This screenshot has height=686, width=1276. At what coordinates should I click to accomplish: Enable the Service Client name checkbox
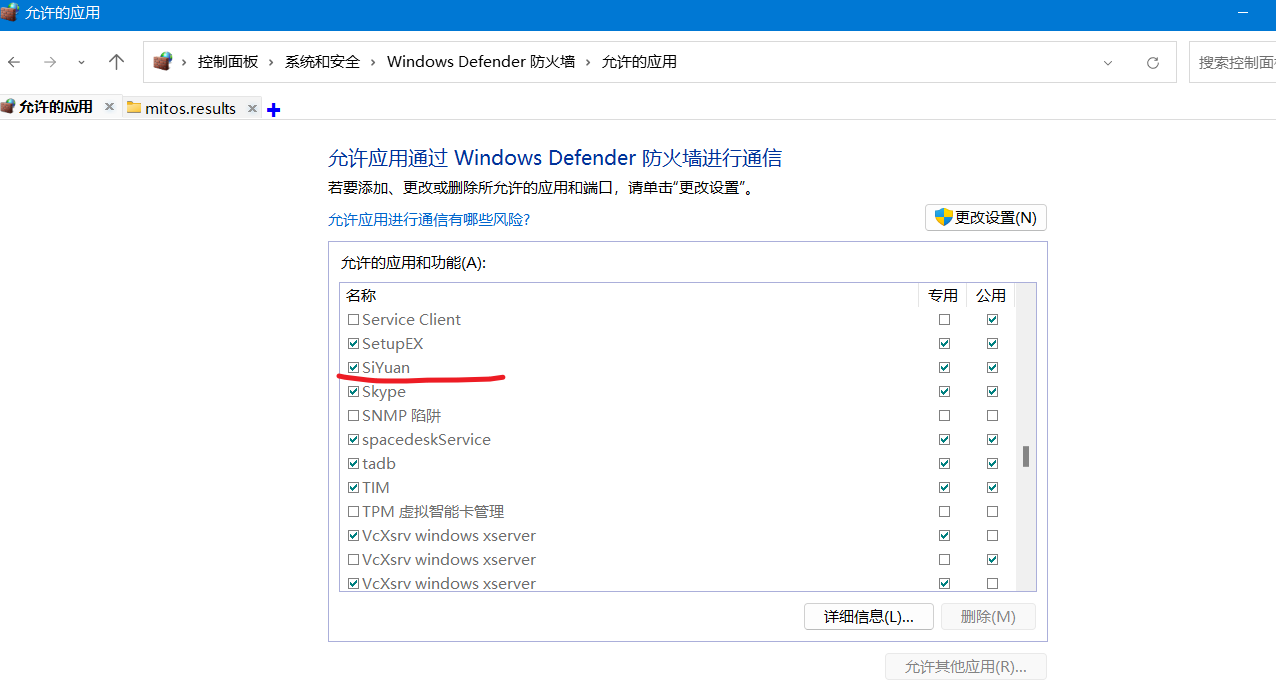point(353,320)
